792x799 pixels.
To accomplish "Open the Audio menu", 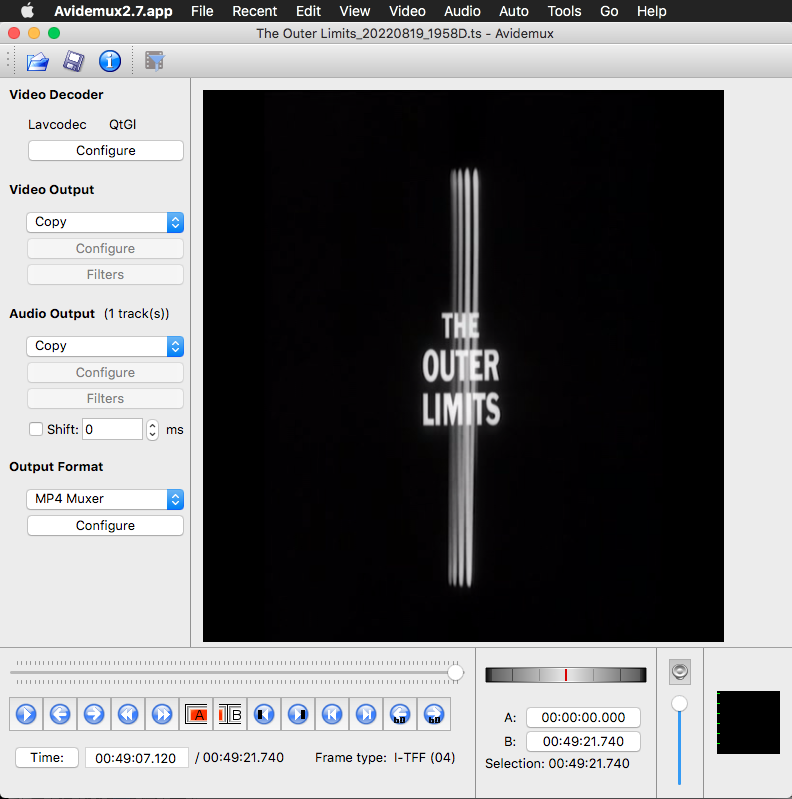I will [x=462, y=11].
